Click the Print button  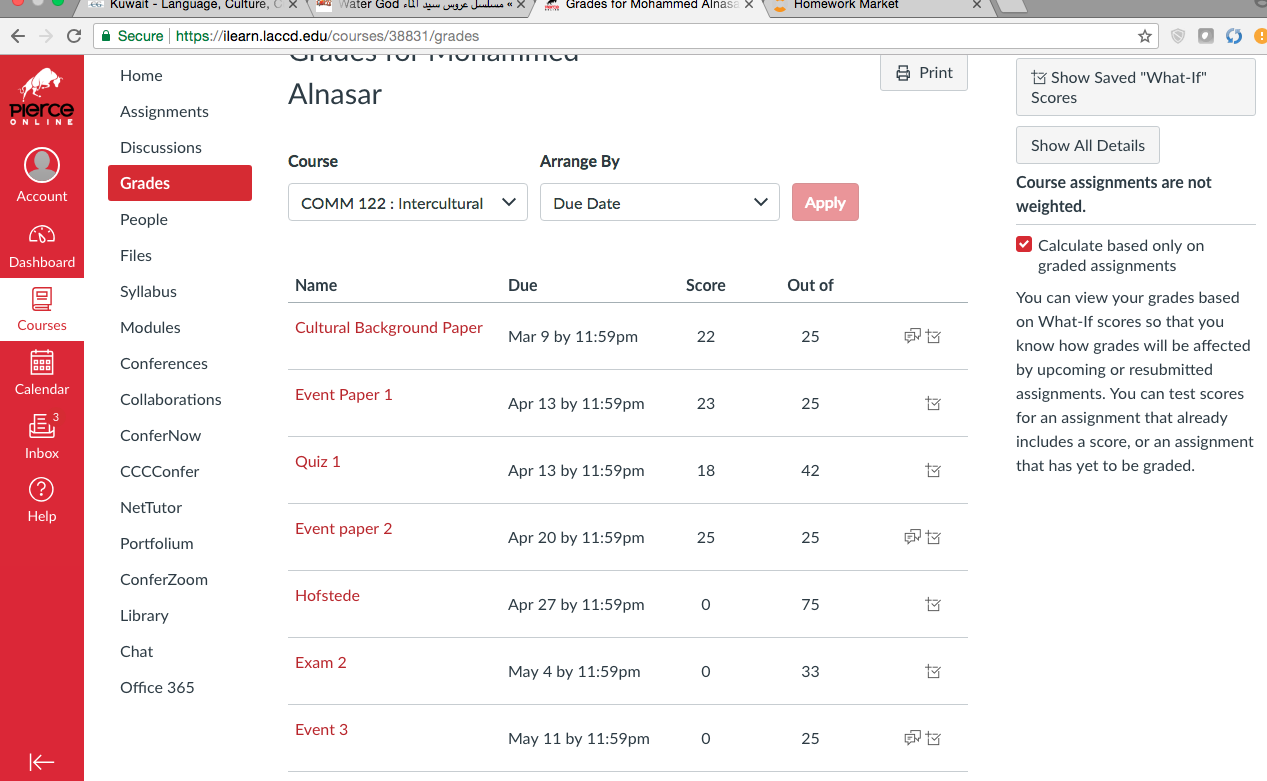(x=924, y=73)
